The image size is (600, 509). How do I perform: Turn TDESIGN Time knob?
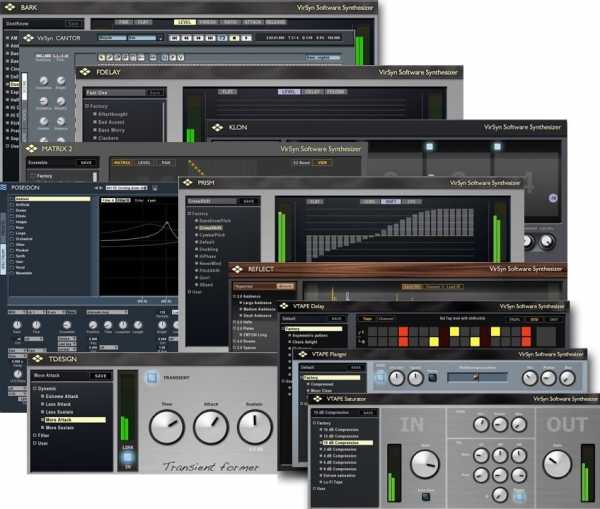tap(166, 427)
